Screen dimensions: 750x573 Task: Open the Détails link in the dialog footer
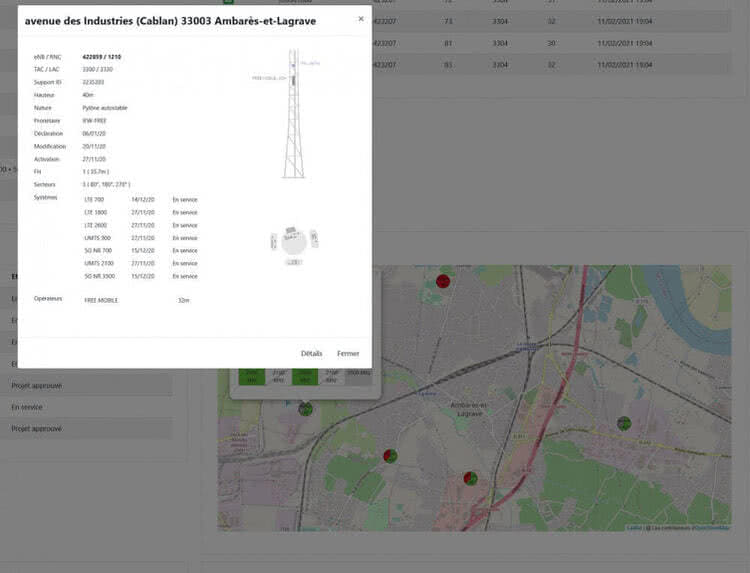(312, 353)
